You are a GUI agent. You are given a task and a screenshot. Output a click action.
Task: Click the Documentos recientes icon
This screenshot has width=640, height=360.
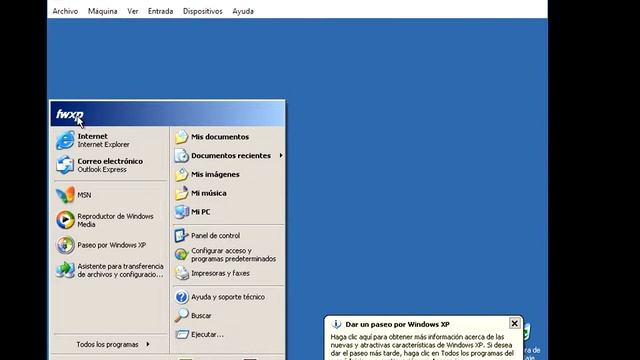[x=182, y=156]
